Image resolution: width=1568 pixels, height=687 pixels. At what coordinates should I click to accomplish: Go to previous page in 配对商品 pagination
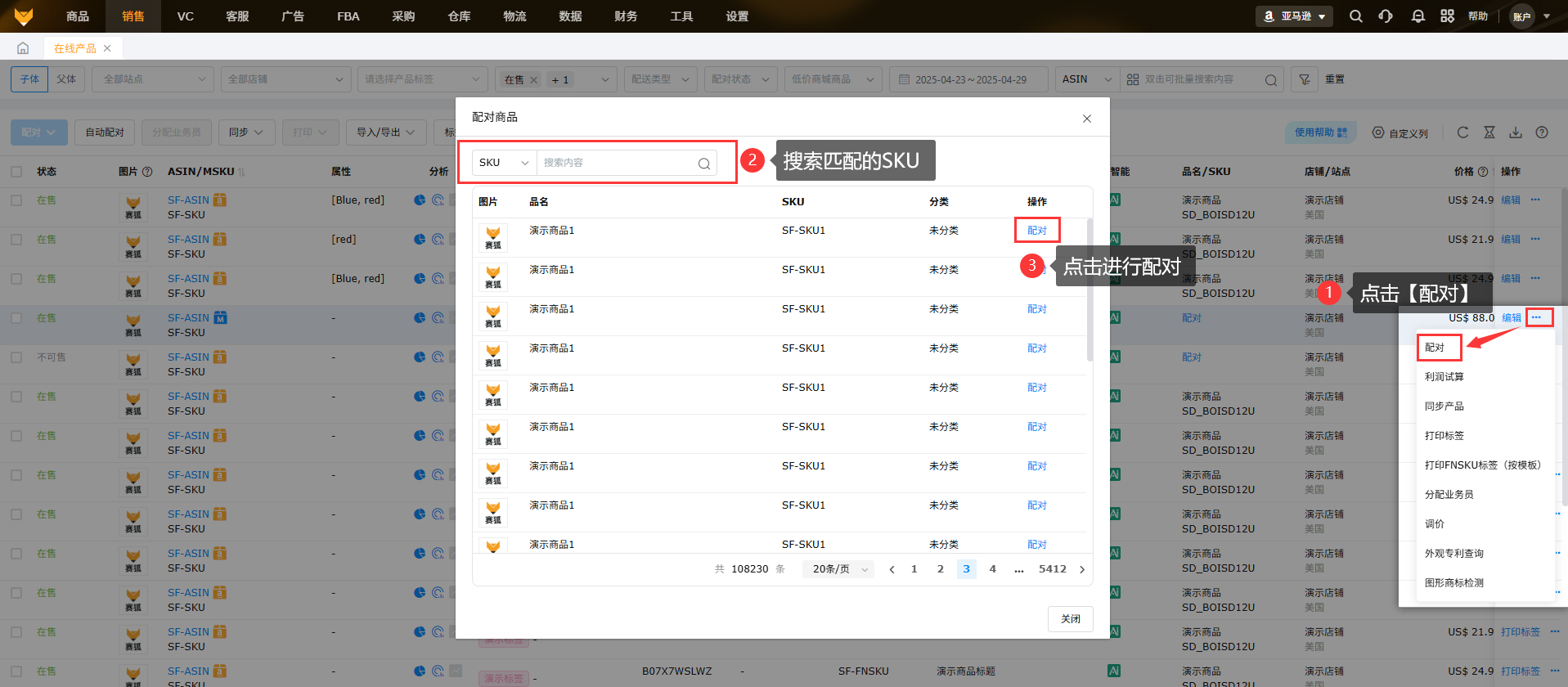(892, 569)
